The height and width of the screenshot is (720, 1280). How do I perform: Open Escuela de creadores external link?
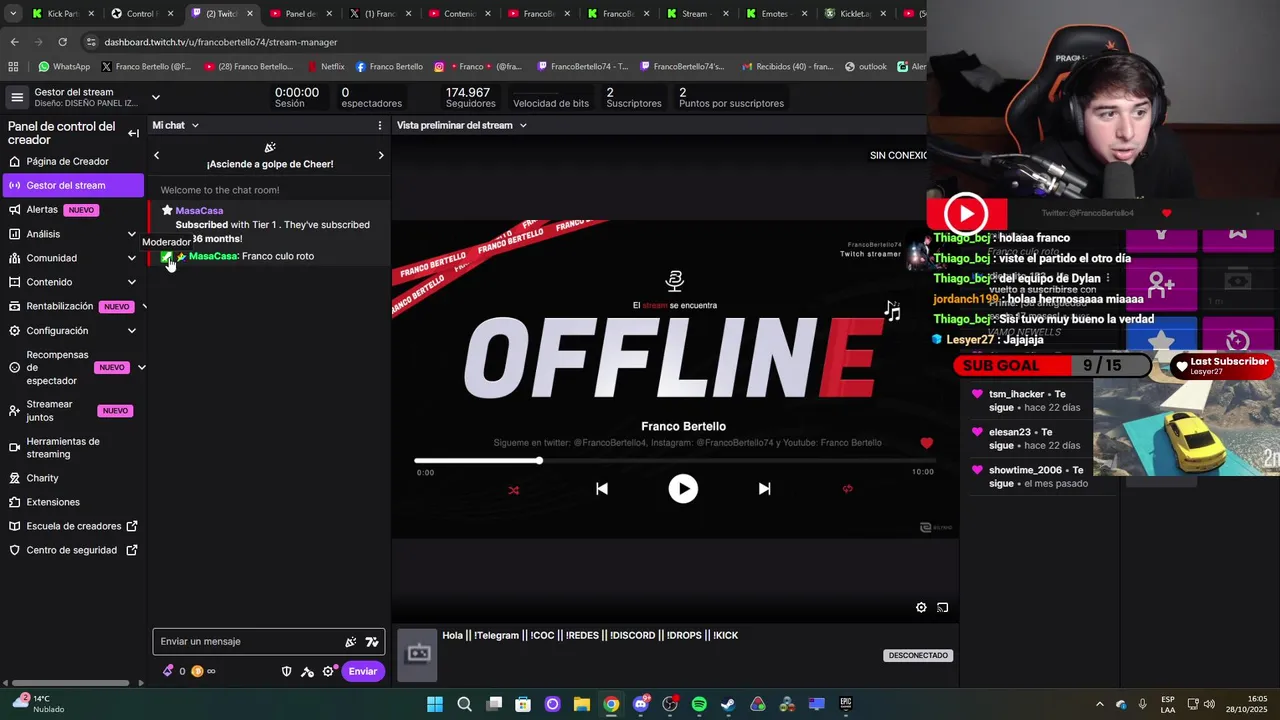pos(72,526)
